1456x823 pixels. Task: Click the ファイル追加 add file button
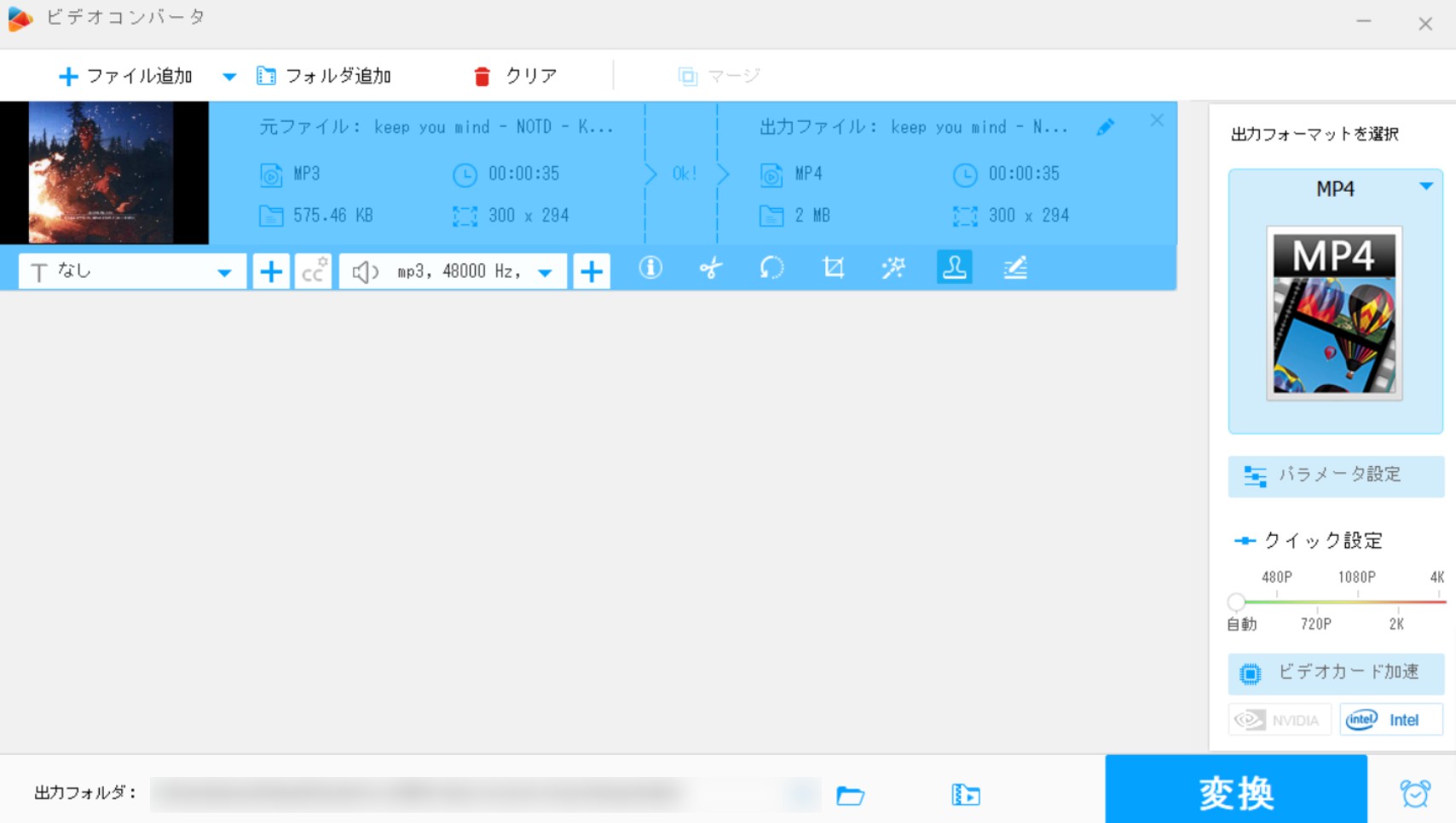(125, 76)
